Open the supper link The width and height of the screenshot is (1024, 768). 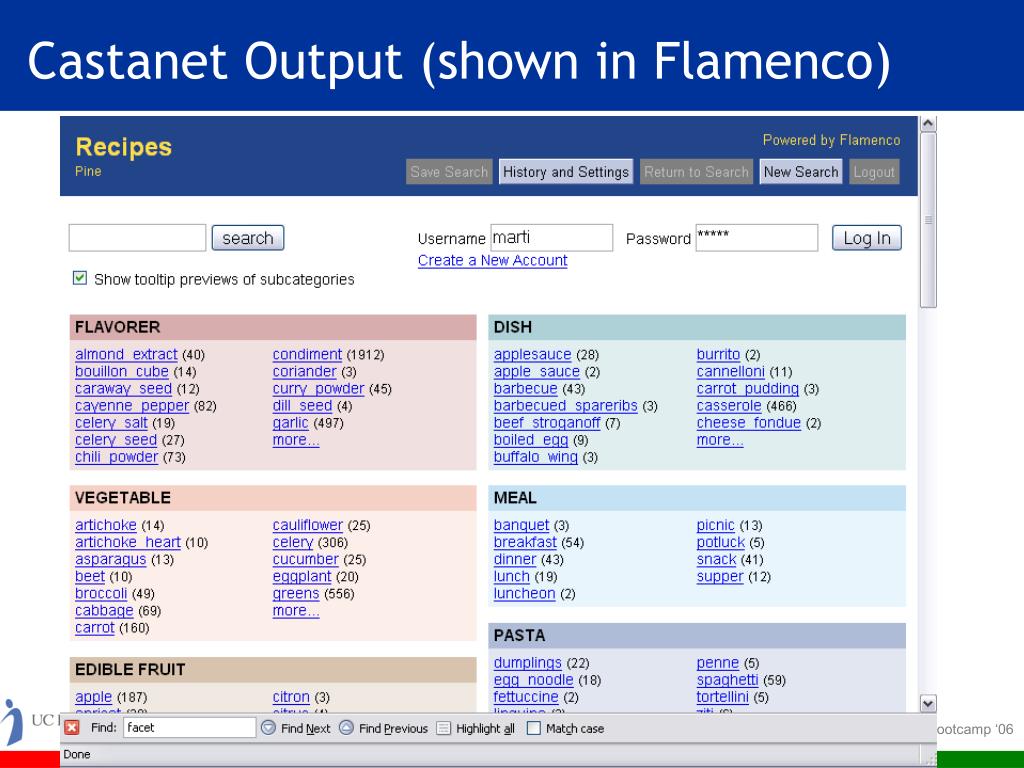coord(720,577)
